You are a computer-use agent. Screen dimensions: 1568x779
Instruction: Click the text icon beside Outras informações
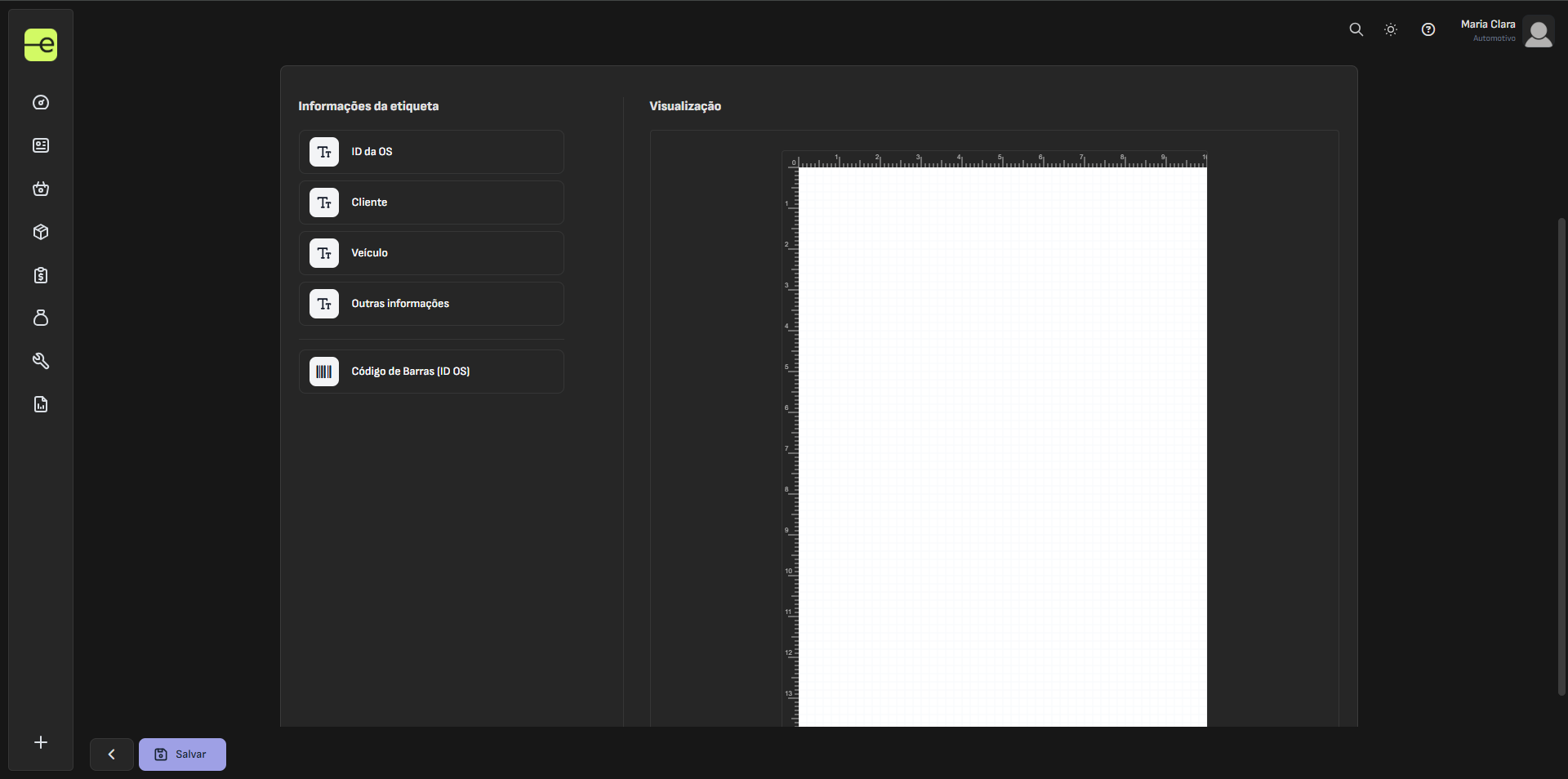pyautogui.click(x=324, y=304)
